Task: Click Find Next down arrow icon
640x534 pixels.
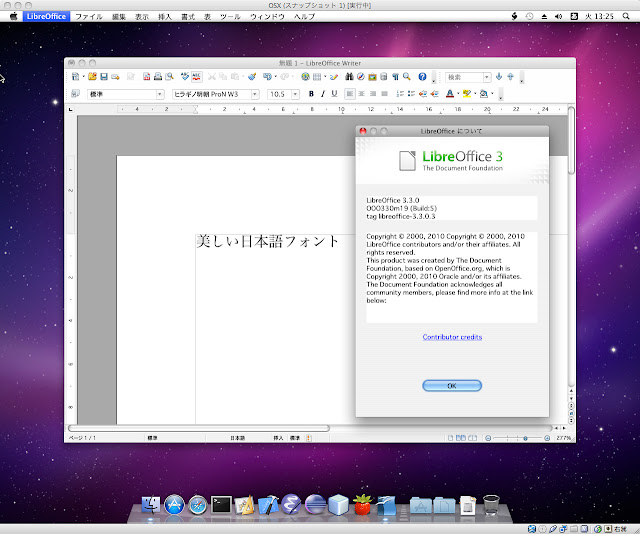Action: [x=499, y=76]
